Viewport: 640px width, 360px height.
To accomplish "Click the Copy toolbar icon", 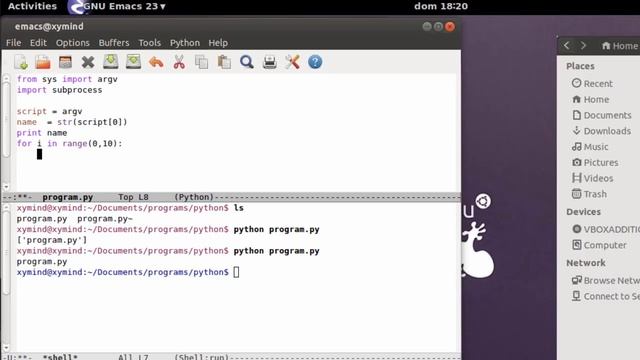I will tap(202, 62).
